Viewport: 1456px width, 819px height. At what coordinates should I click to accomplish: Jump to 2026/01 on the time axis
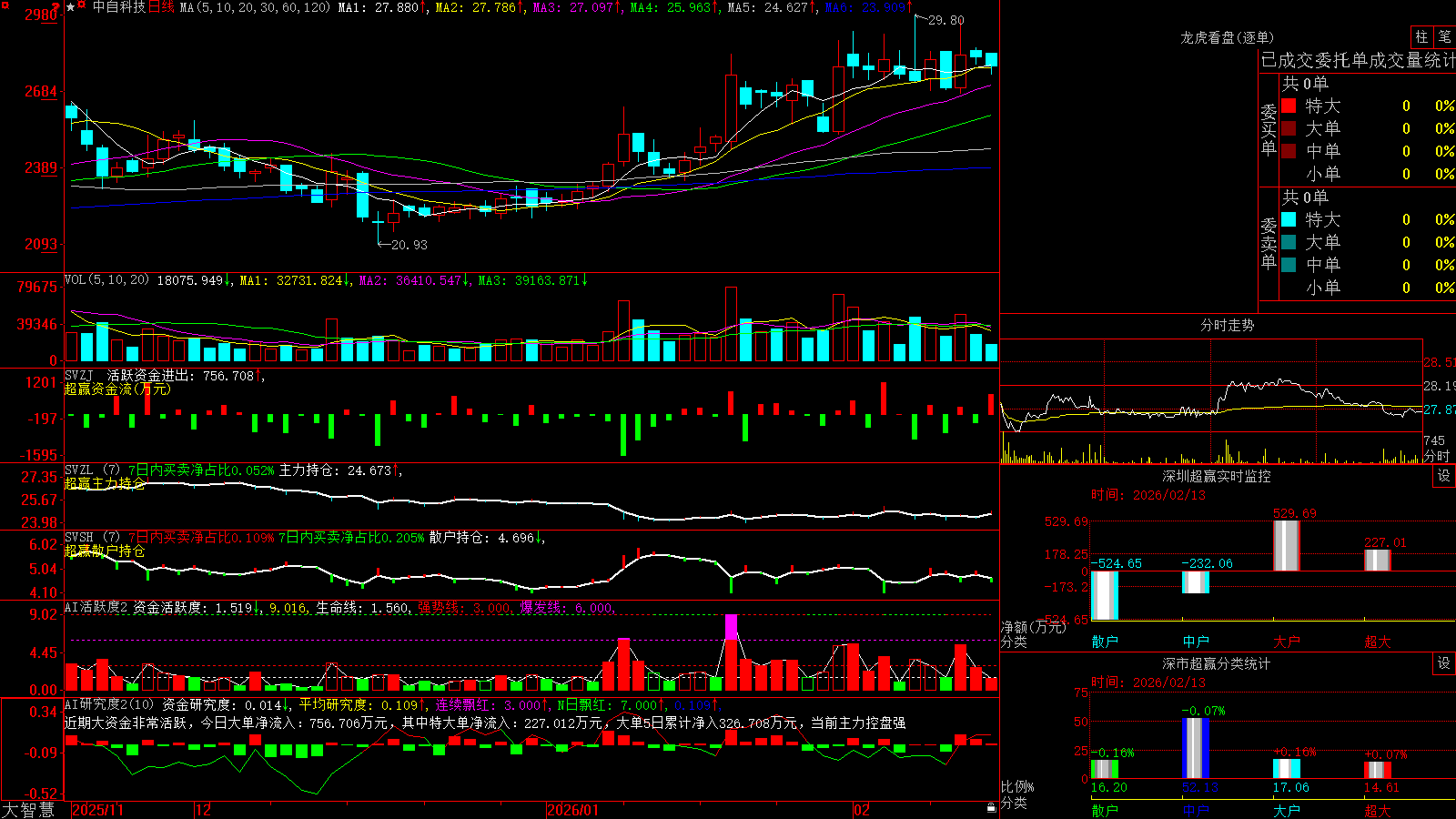pyautogui.click(x=573, y=810)
